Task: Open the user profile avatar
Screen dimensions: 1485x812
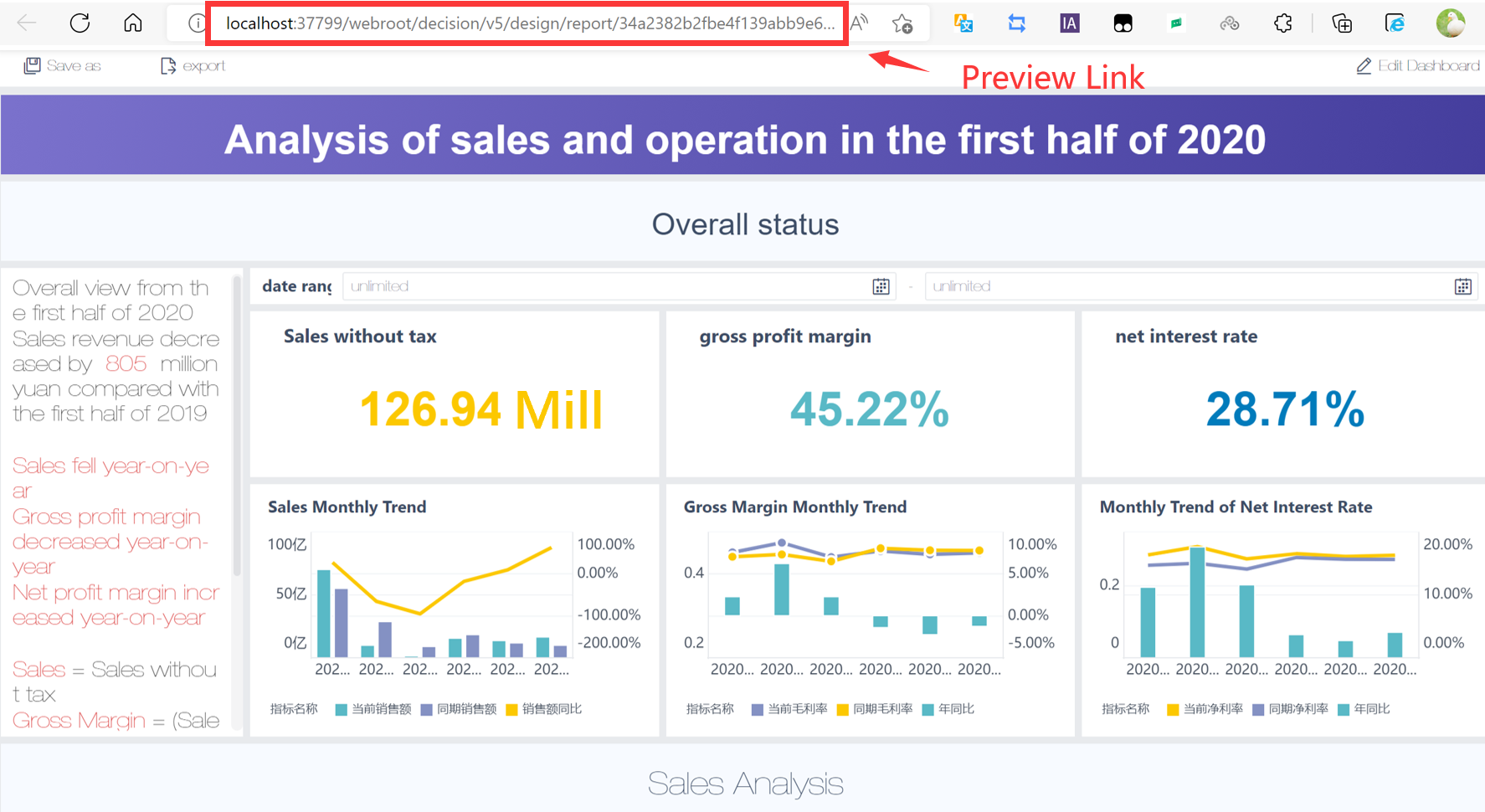Action: point(1451,23)
